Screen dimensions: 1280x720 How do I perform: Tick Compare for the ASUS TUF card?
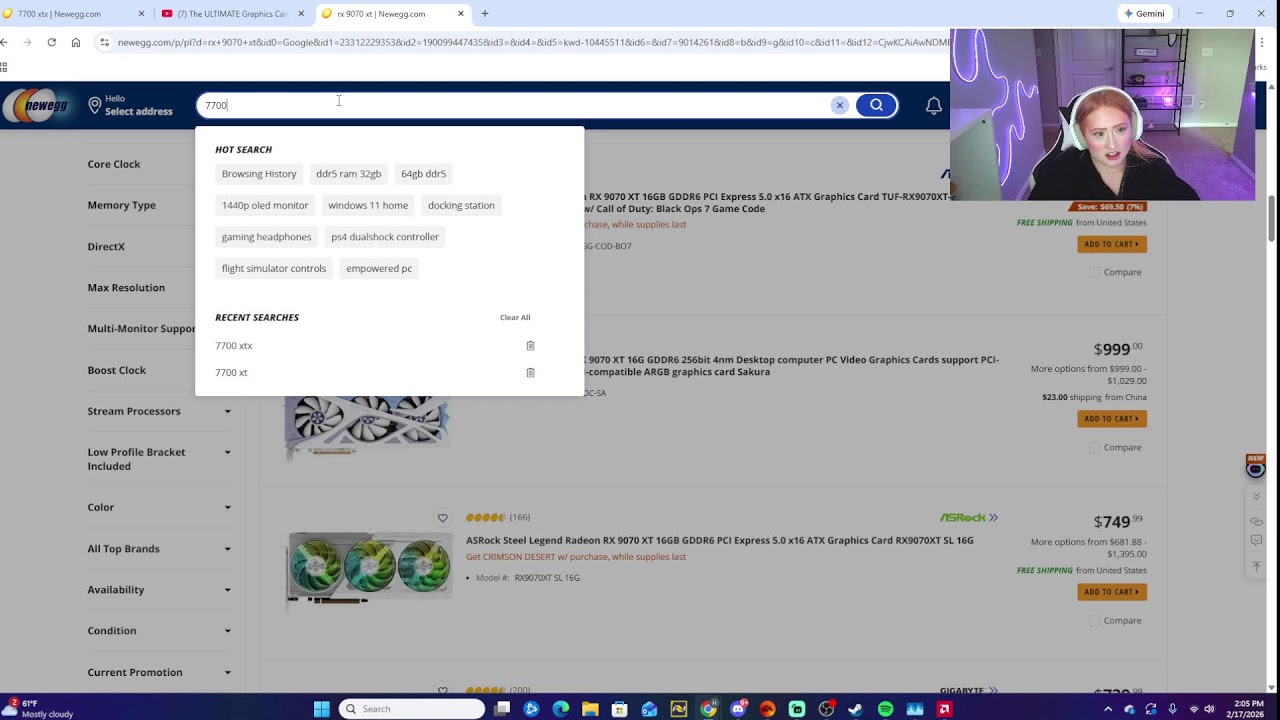click(1094, 273)
